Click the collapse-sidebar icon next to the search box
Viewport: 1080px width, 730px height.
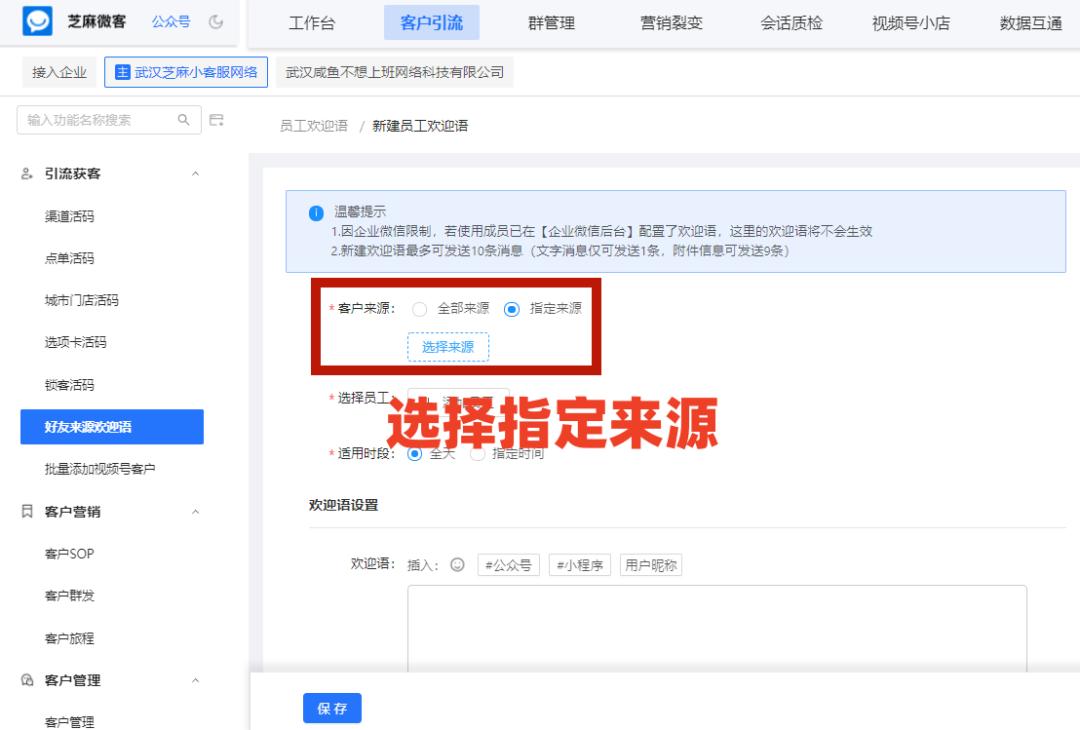216,120
